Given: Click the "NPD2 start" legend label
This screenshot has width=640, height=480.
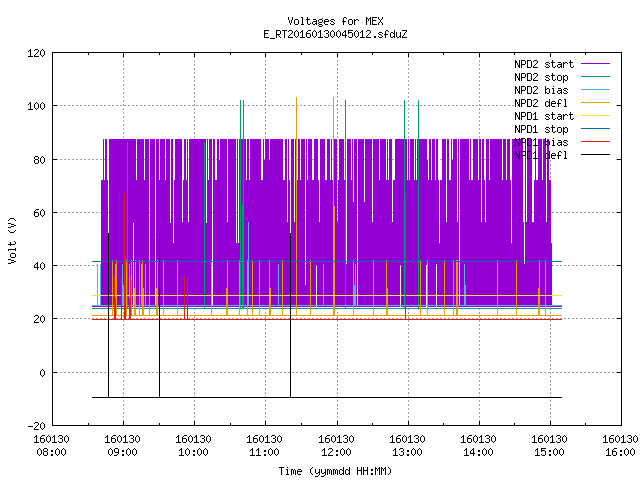Looking at the screenshot, I should click(544, 64).
